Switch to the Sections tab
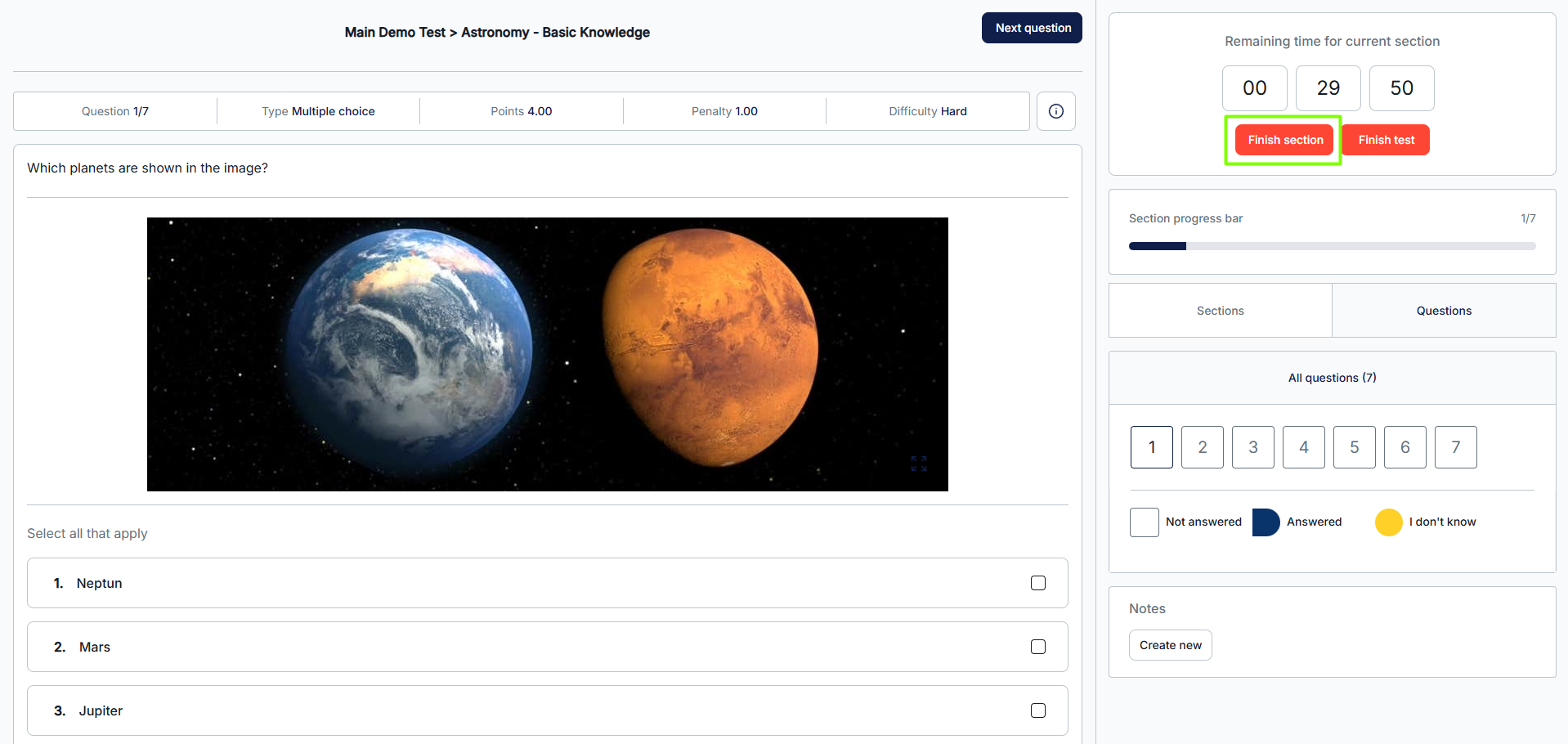The height and width of the screenshot is (744, 1568). [x=1220, y=311]
